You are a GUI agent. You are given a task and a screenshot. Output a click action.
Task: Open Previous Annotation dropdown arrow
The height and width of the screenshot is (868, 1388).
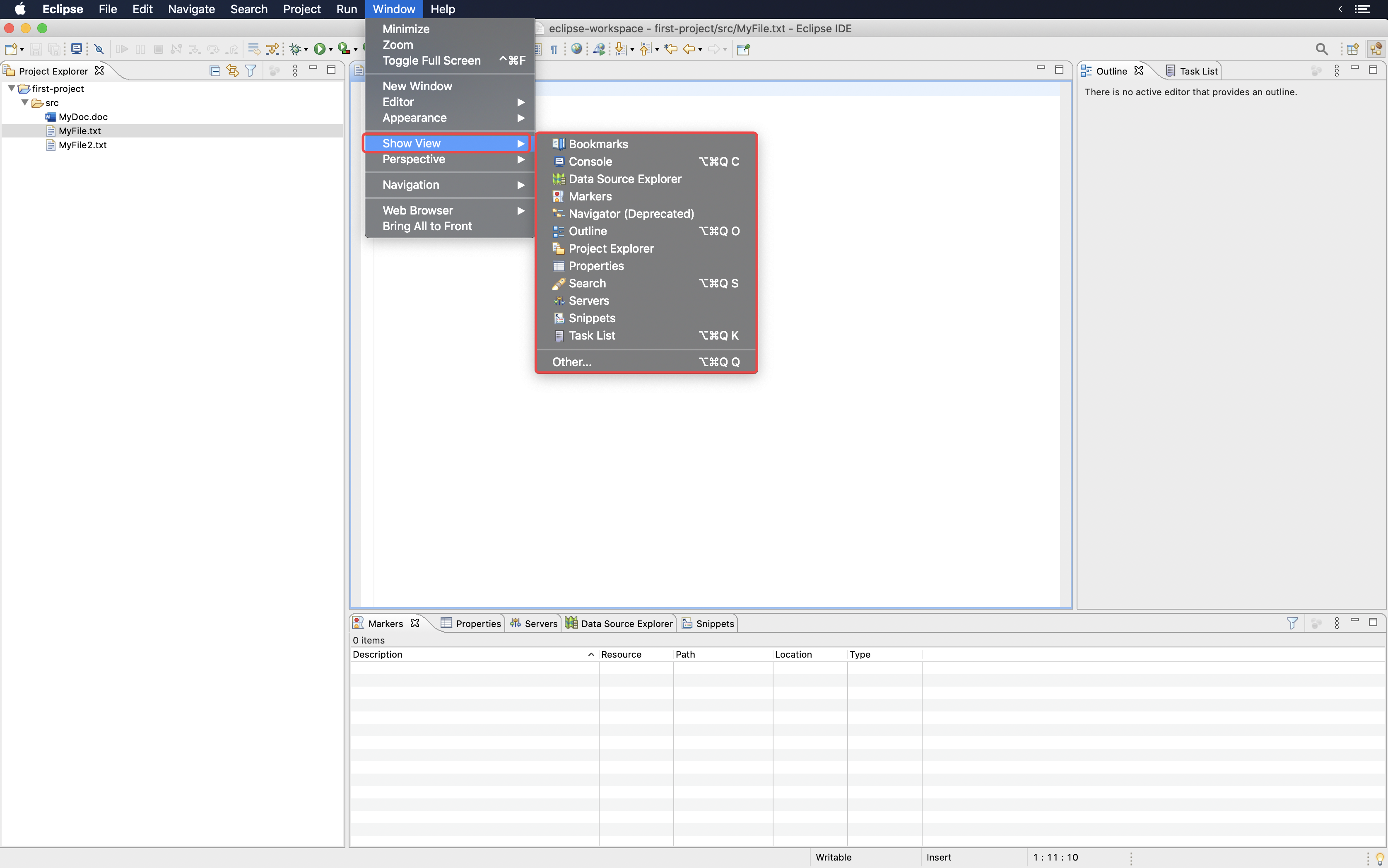[657, 50]
